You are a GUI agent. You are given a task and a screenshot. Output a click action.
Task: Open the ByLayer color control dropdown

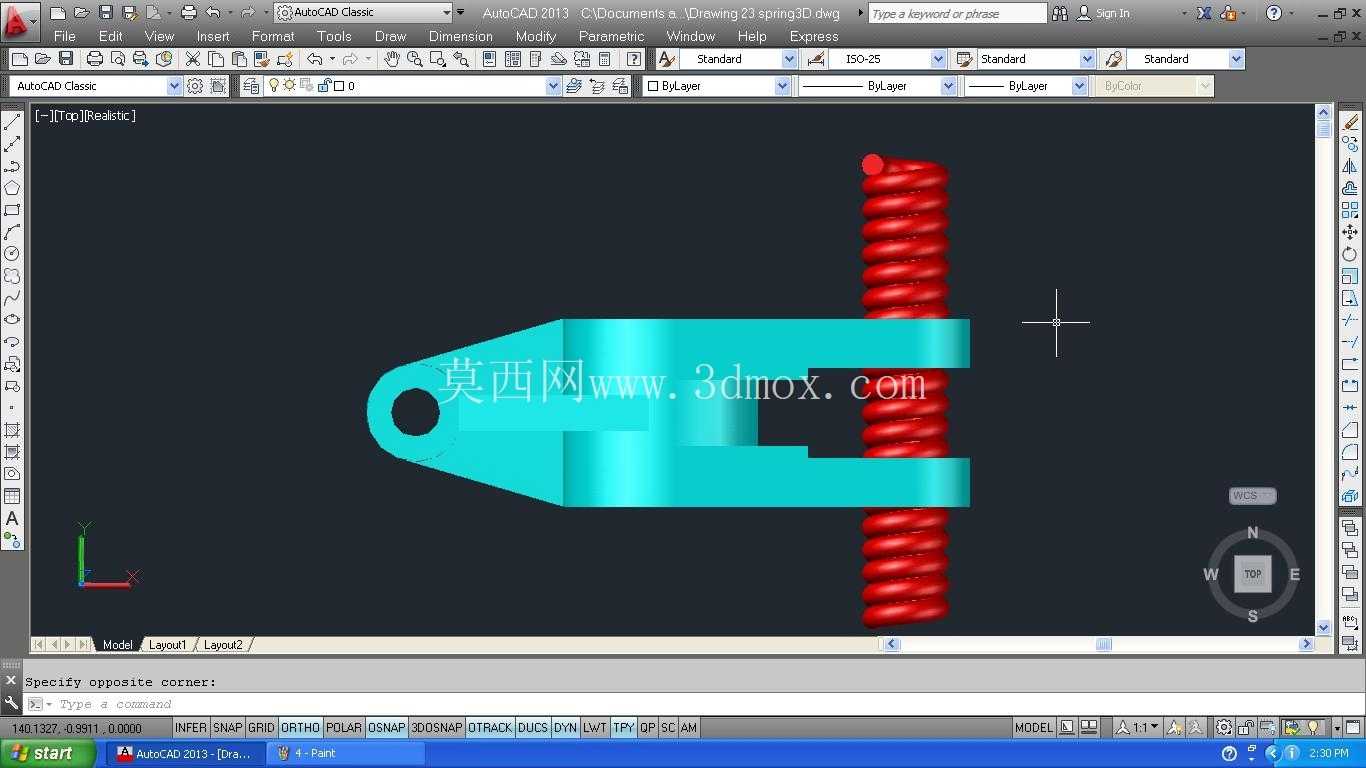(782, 86)
